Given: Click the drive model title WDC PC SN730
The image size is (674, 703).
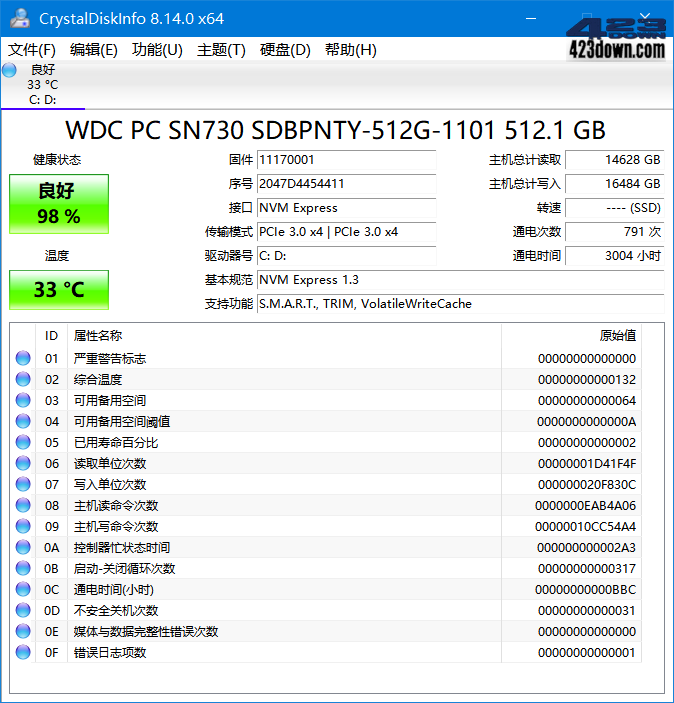Looking at the screenshot, I should click(x=335, y=130).
